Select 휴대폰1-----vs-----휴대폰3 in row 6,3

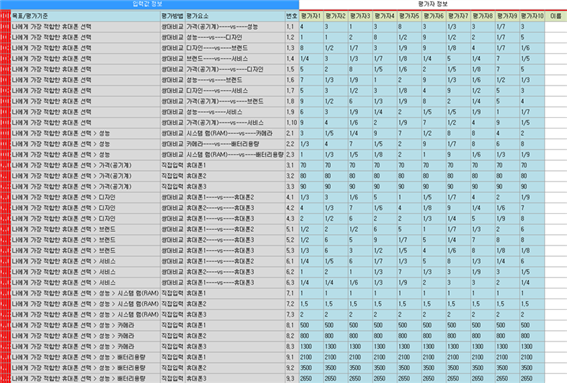235,283
